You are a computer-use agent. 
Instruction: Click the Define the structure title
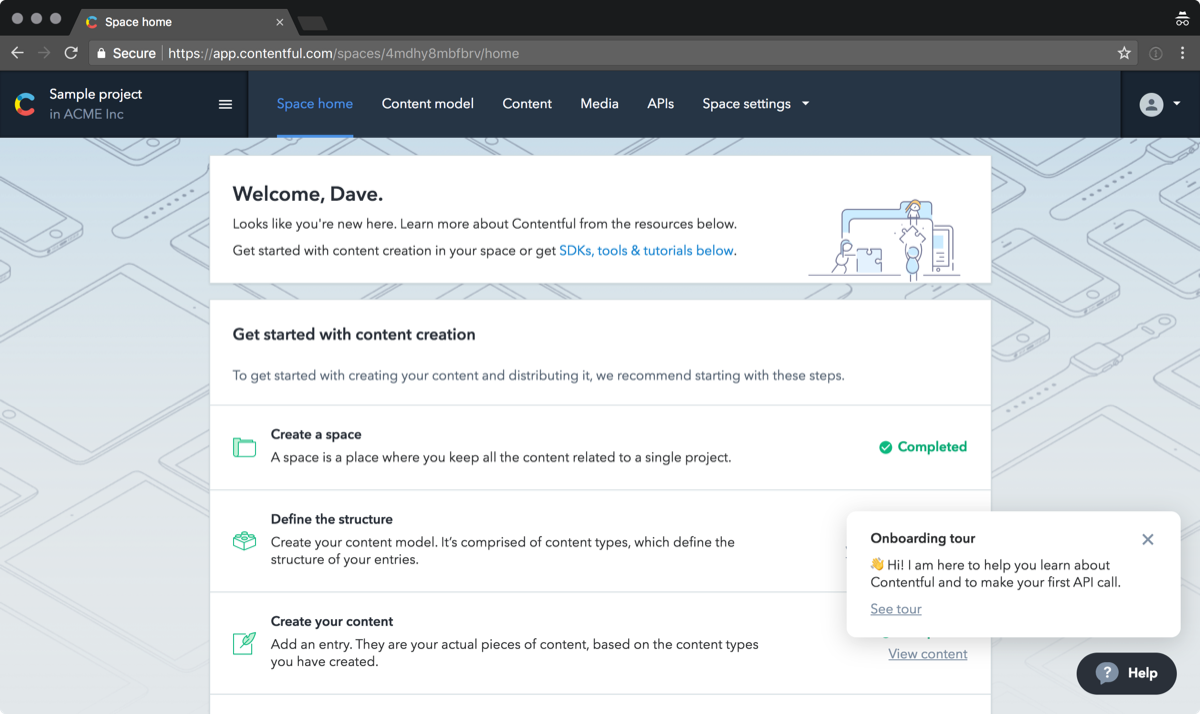click(x=332, y=520)
